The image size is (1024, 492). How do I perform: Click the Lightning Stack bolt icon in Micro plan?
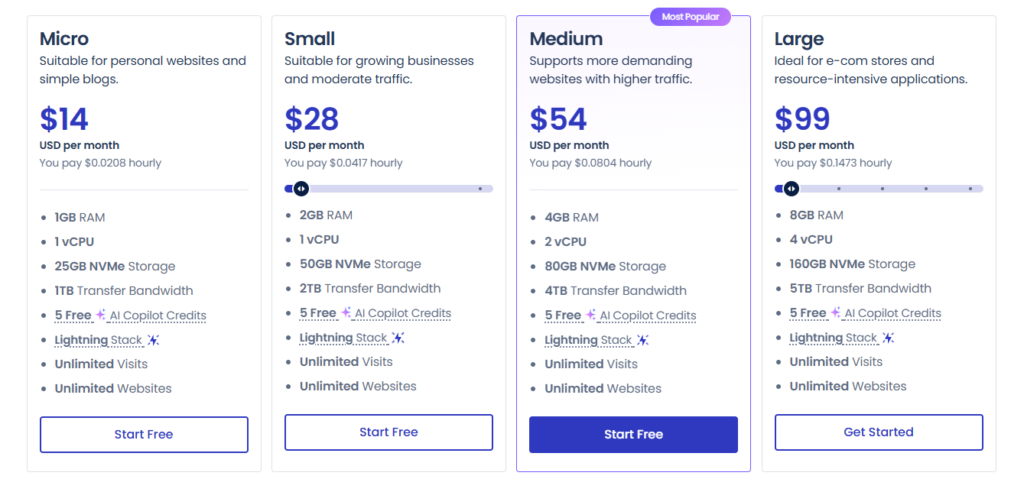pyautogui.click(x=153, y=340)
